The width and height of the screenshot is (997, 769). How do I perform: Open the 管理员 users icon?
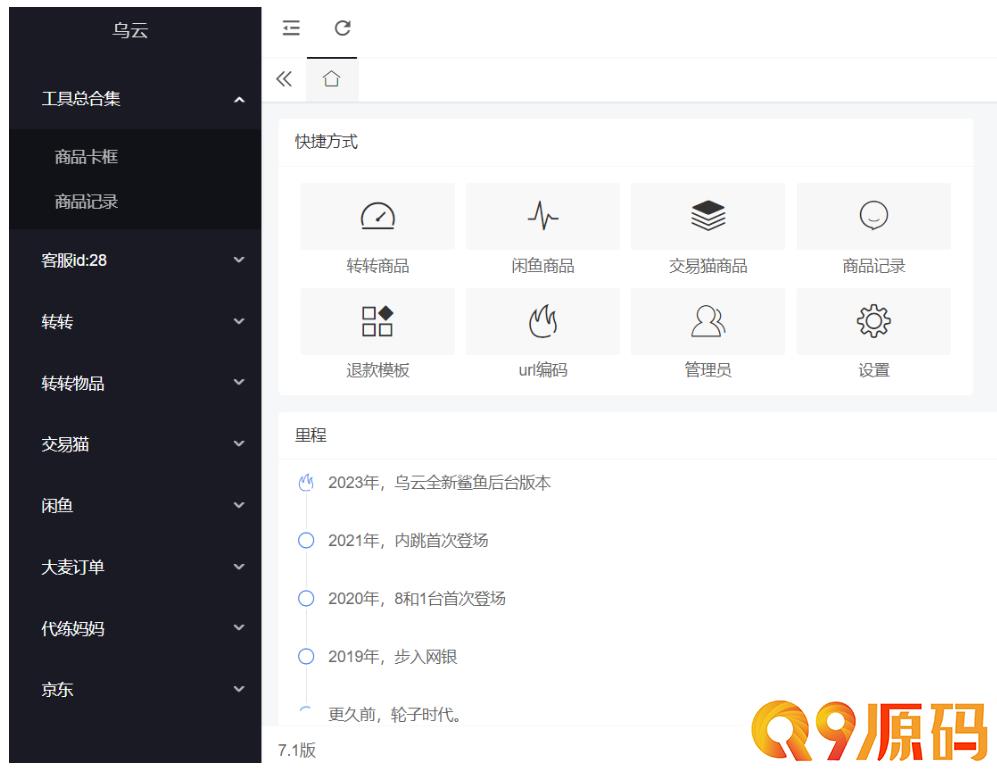click(x=708, y=321)
